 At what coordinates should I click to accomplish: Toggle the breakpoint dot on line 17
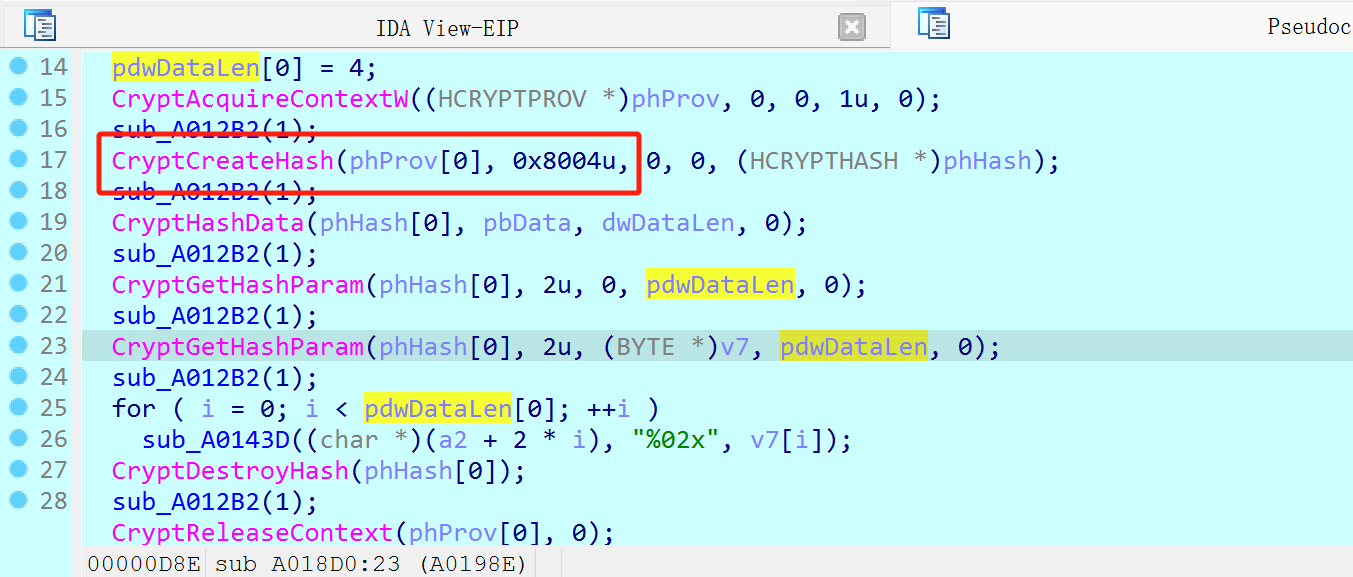tap(18, 160)
